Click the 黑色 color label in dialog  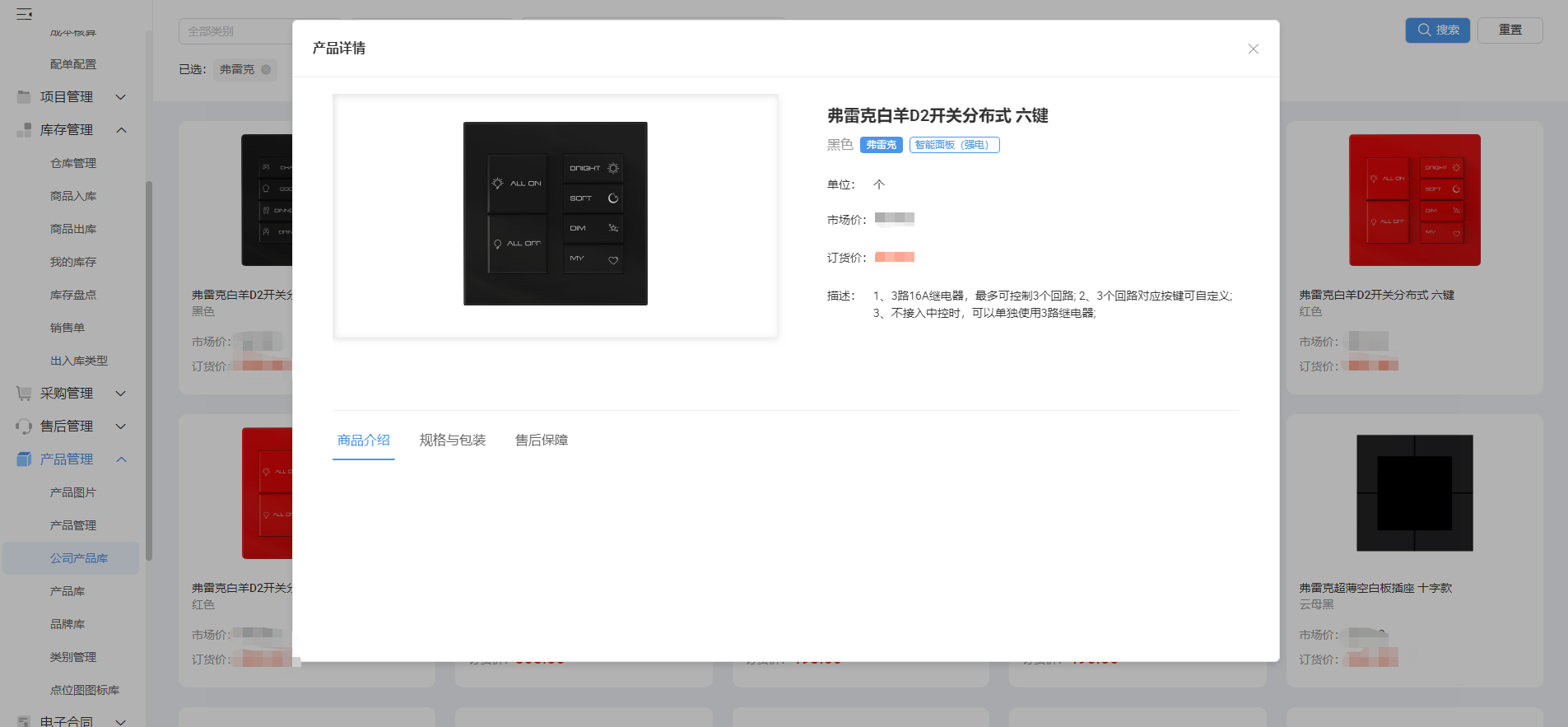pos(840,145)
